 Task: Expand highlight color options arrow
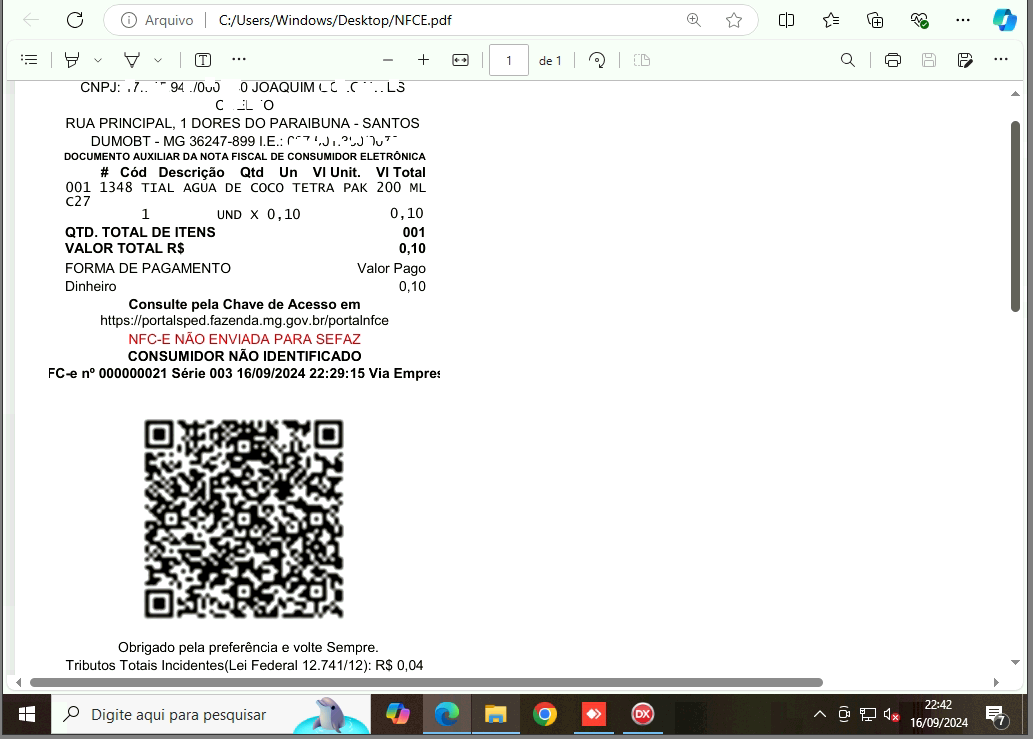(98, 60)
